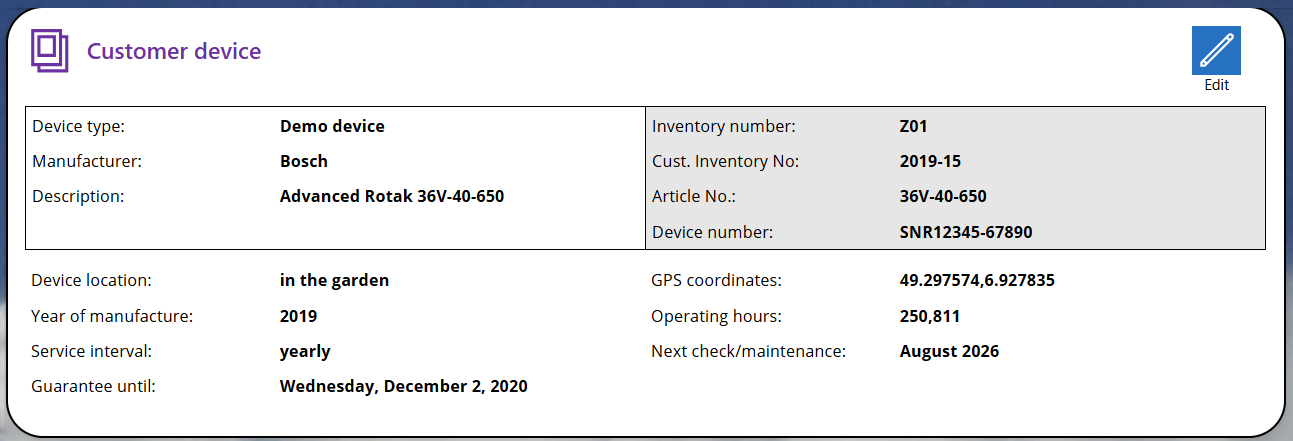
Task: Click the purple Customer device icon
Action: pyautogui.click(x=50, y=51)
